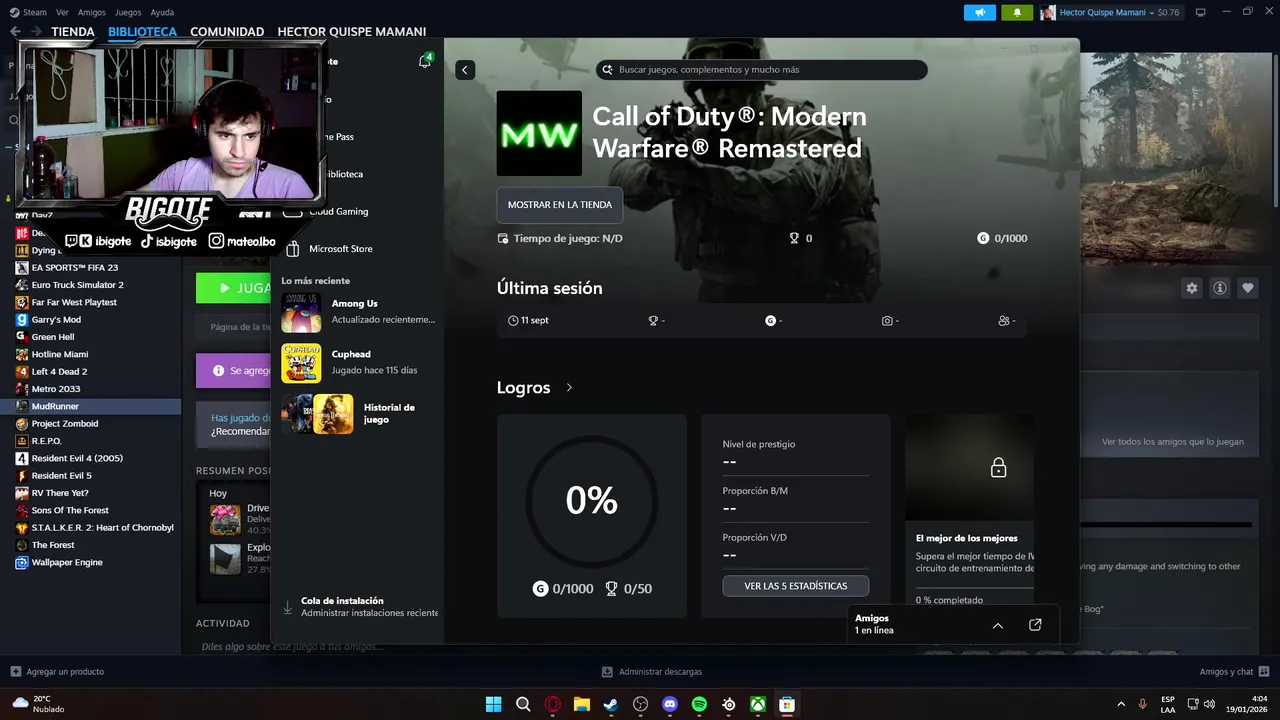Open Cola de instalación
Screen dimensions: 1280x720
coord(359,607)
